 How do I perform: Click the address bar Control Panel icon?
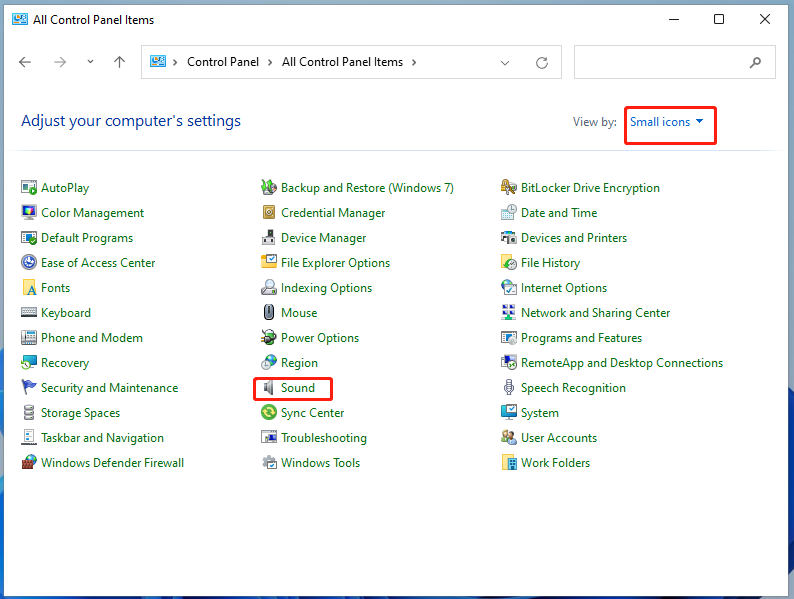(158, 62)
